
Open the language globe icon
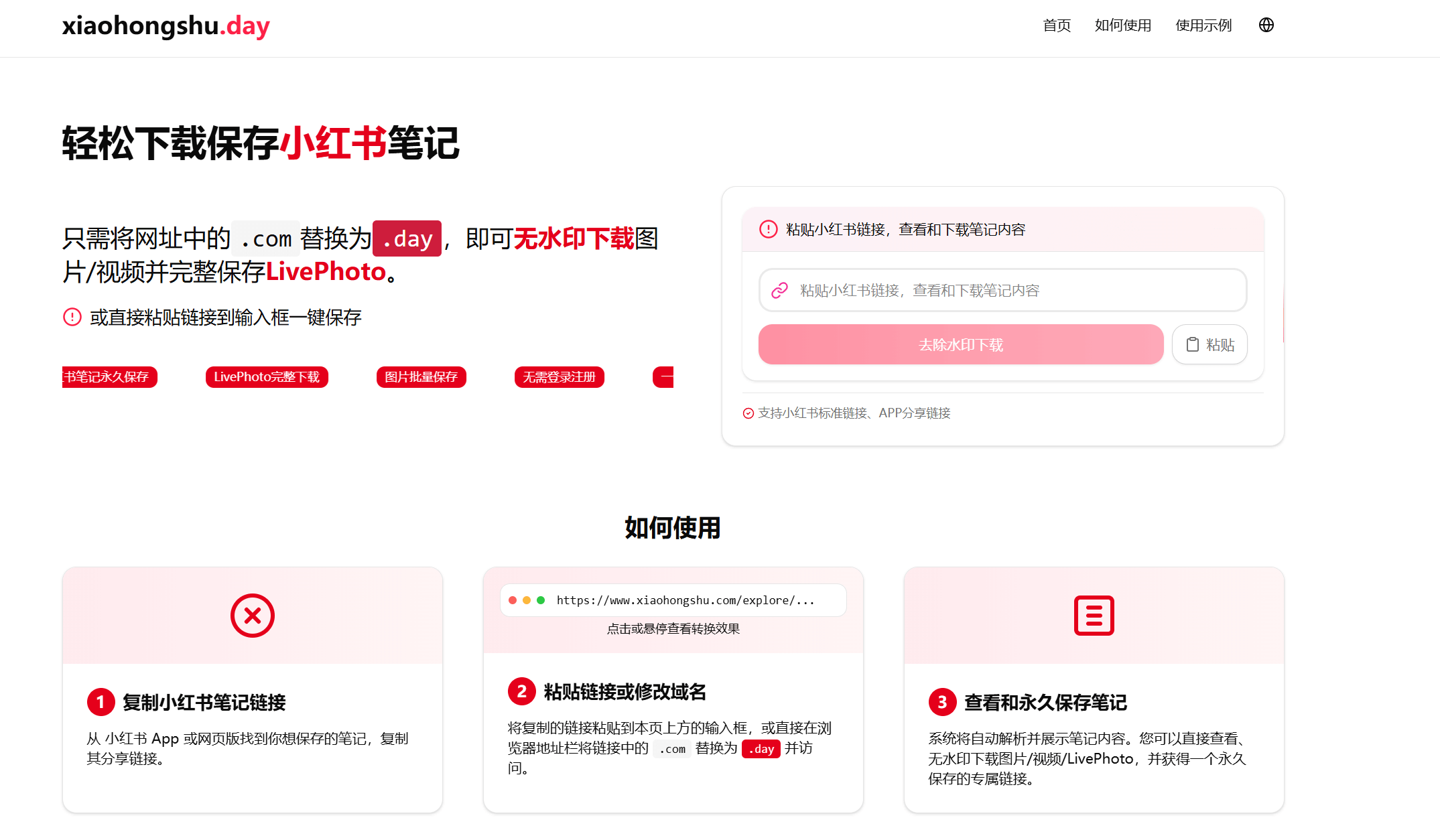(x=1266, y=25)
